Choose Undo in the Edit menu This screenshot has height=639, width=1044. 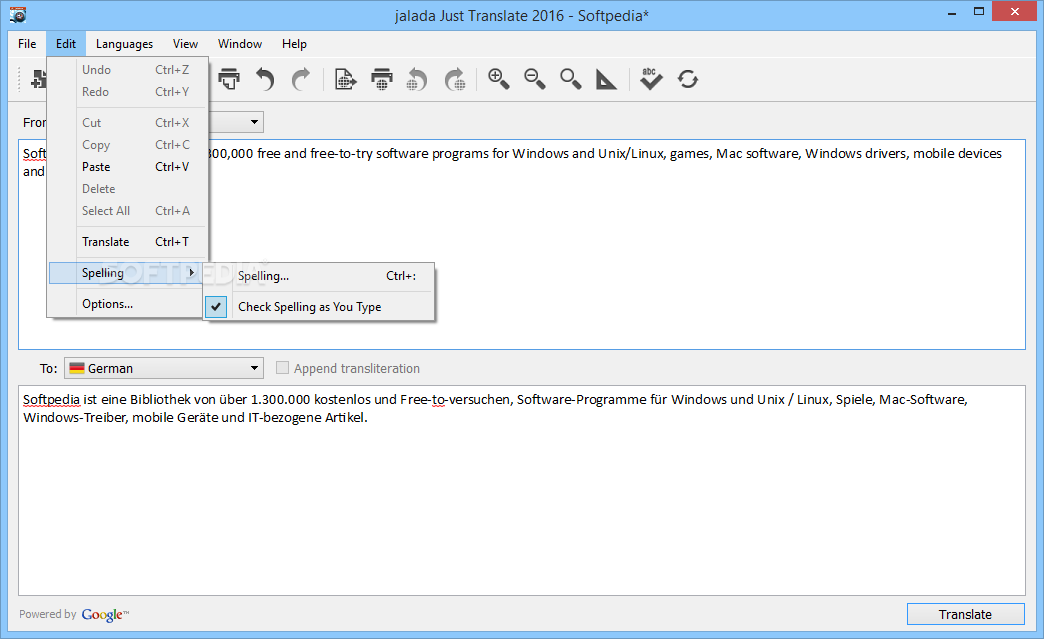click(129, 70)
